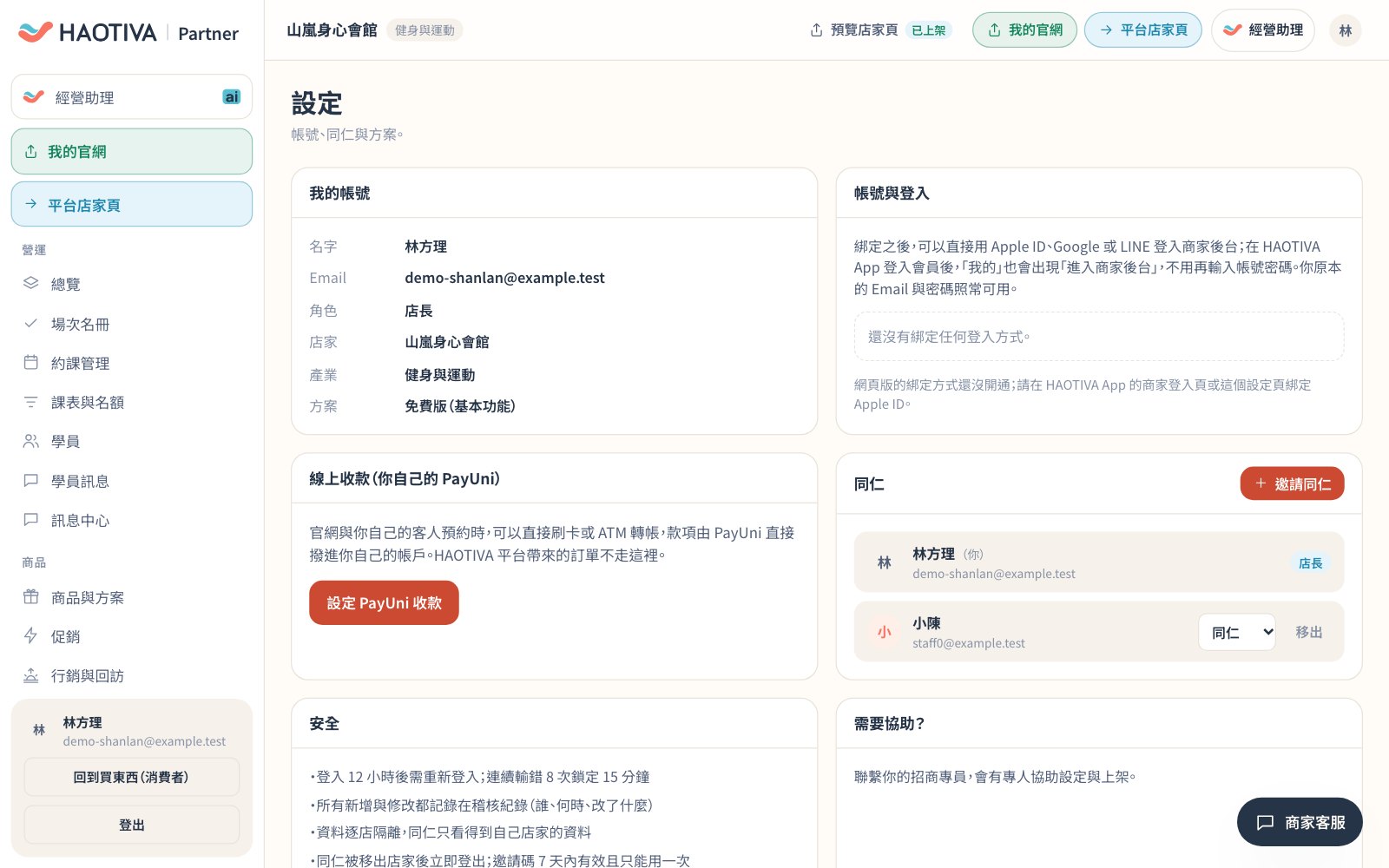
Task: Click the 約課管理 calendar icon
Action: coord(31,363)
